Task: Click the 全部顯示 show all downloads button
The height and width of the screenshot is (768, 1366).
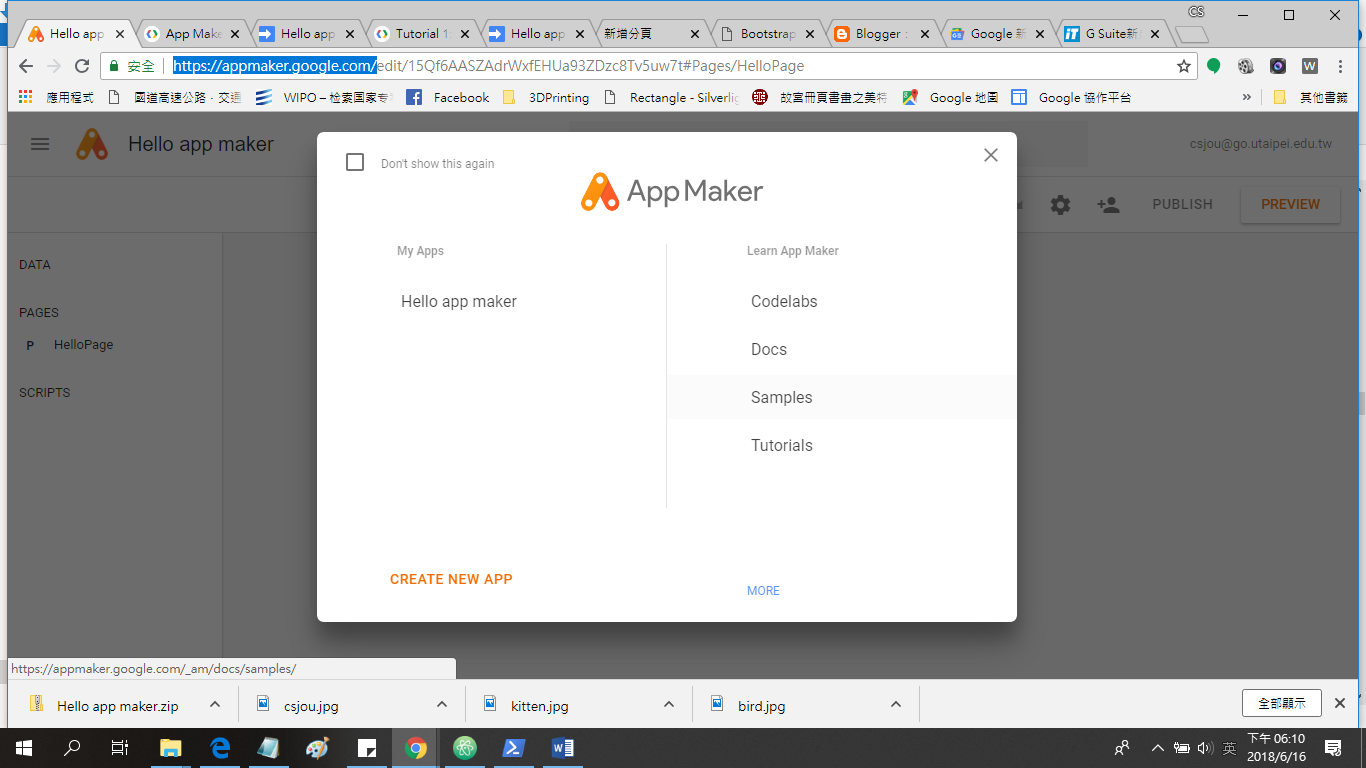Action: point(1282,703)
